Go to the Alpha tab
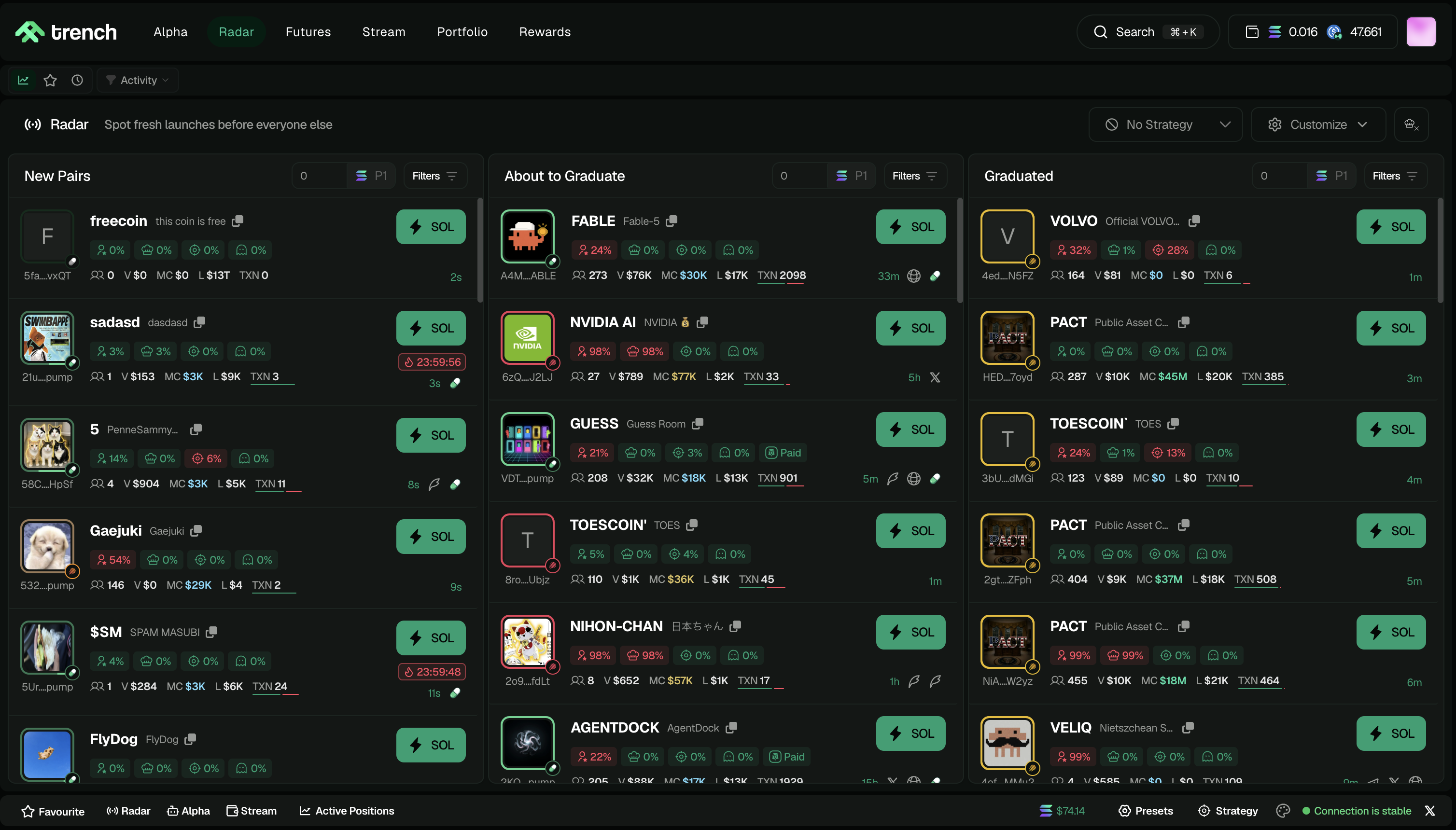Image resolution: width=1456 pixels, height=830 pixels. pos(170,32)
